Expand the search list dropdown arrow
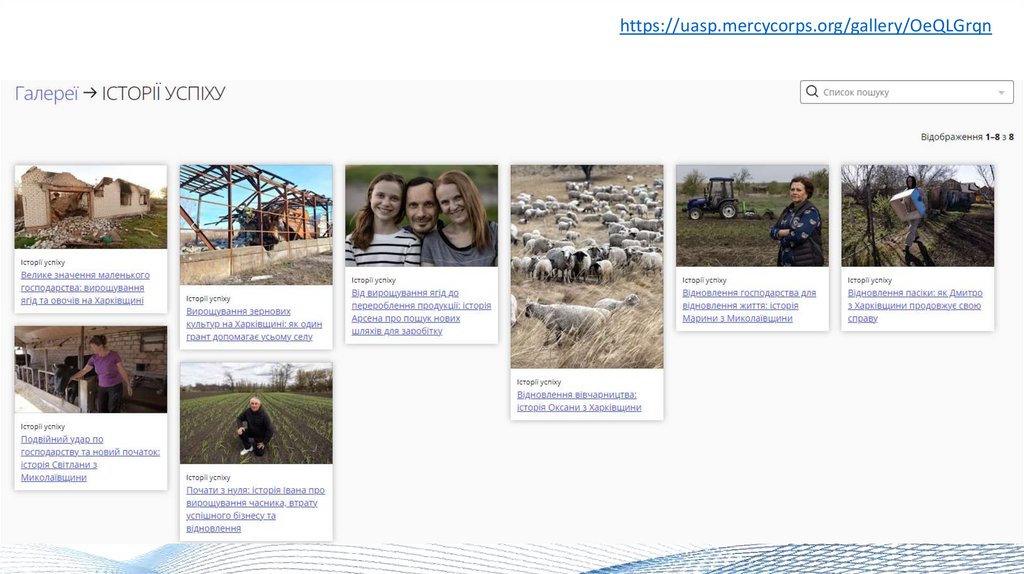 tap(1001, 93)
